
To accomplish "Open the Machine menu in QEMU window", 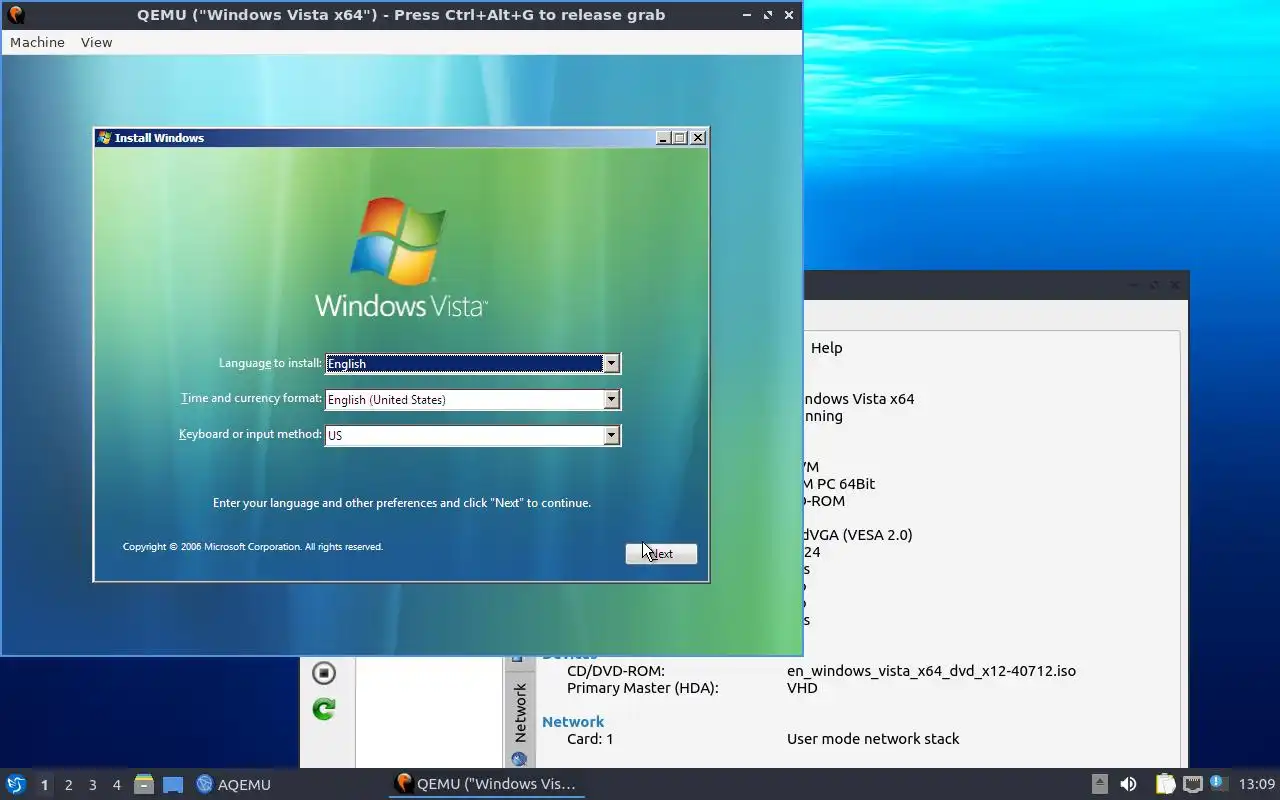I will (37, 42).
